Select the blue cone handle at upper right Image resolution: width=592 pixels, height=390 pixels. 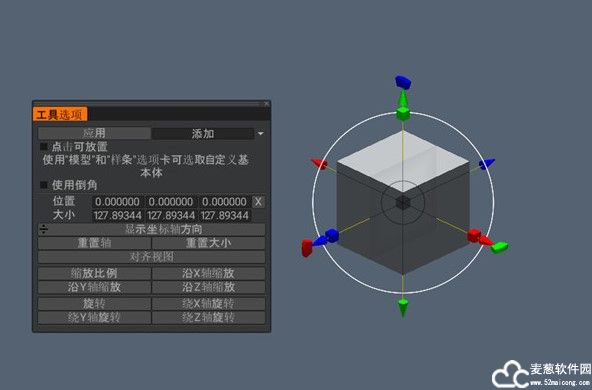click(487, 163)
